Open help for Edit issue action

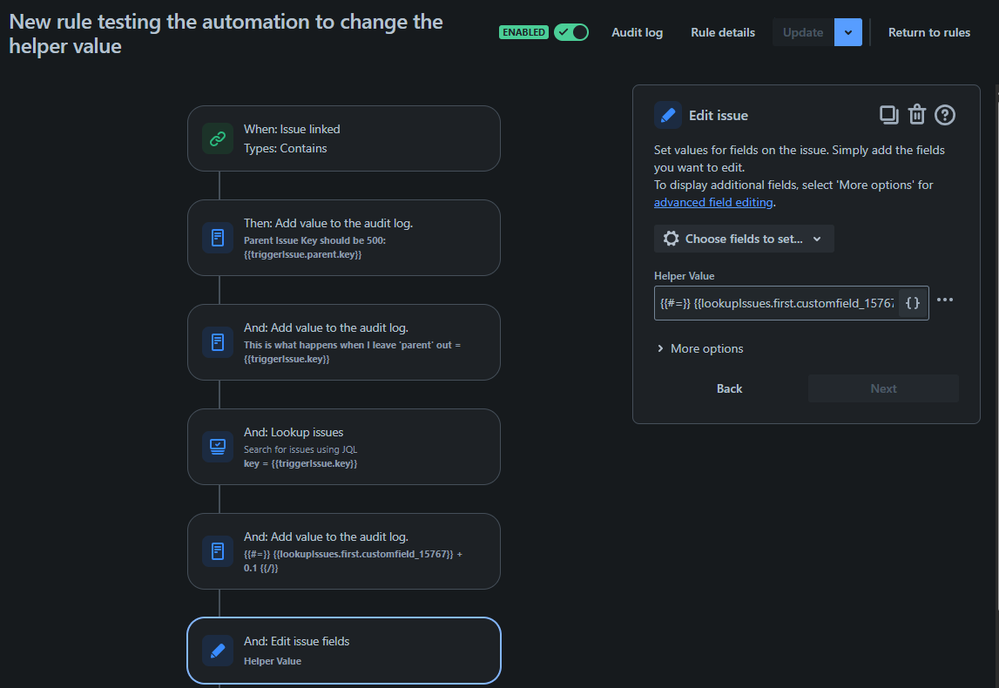click(x=945, y=115)
